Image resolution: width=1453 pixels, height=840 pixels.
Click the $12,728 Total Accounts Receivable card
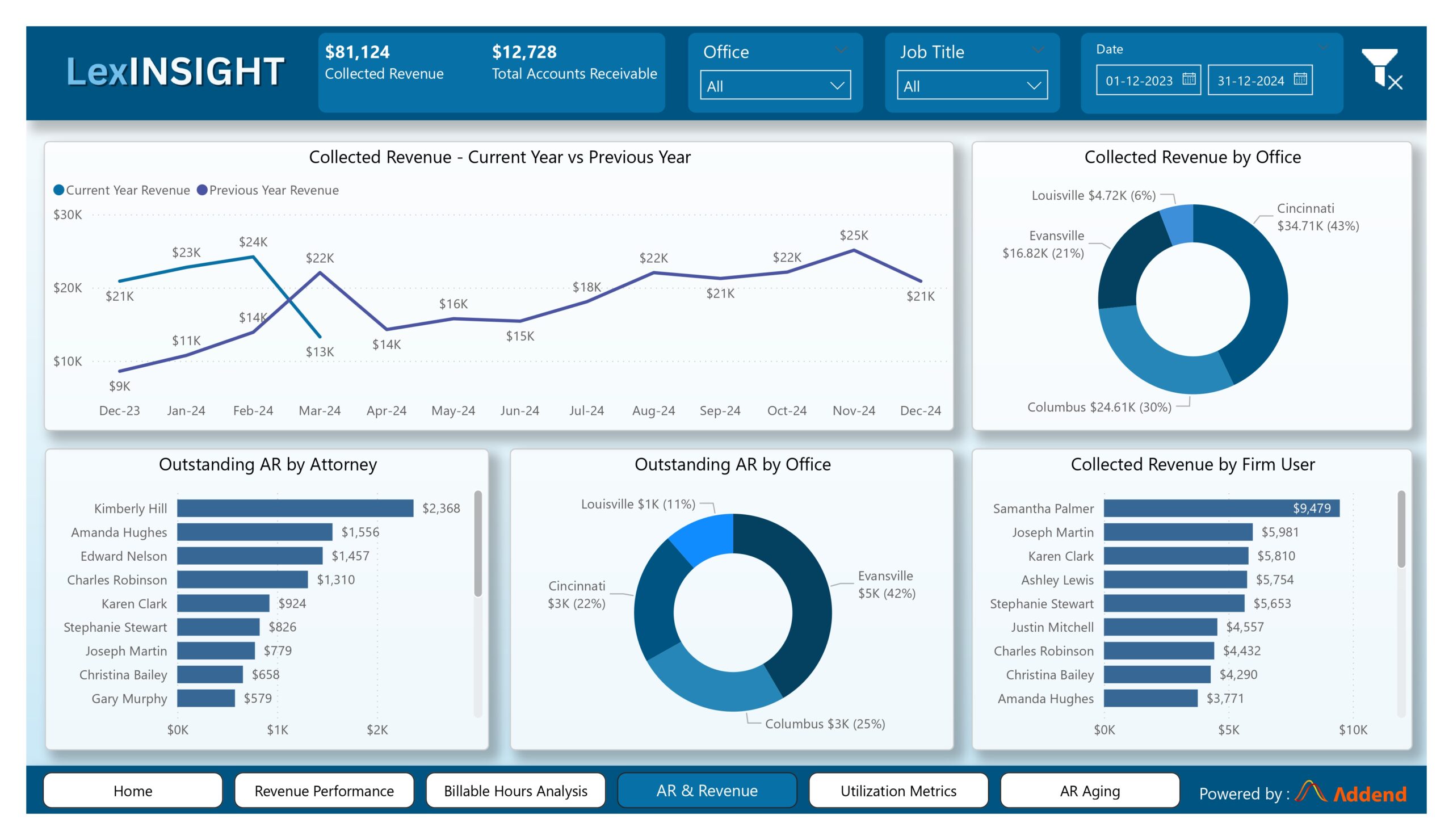point(574,62)
